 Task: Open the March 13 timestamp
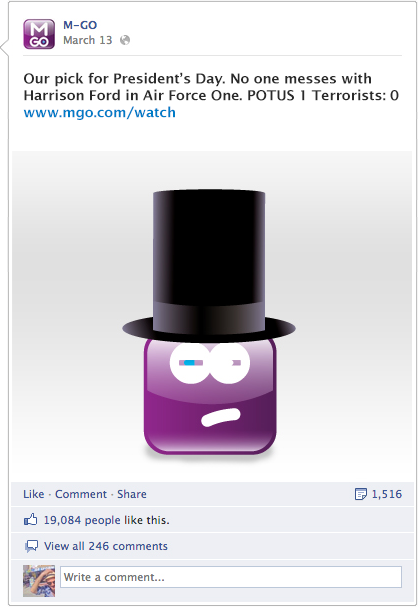point(88,40)
